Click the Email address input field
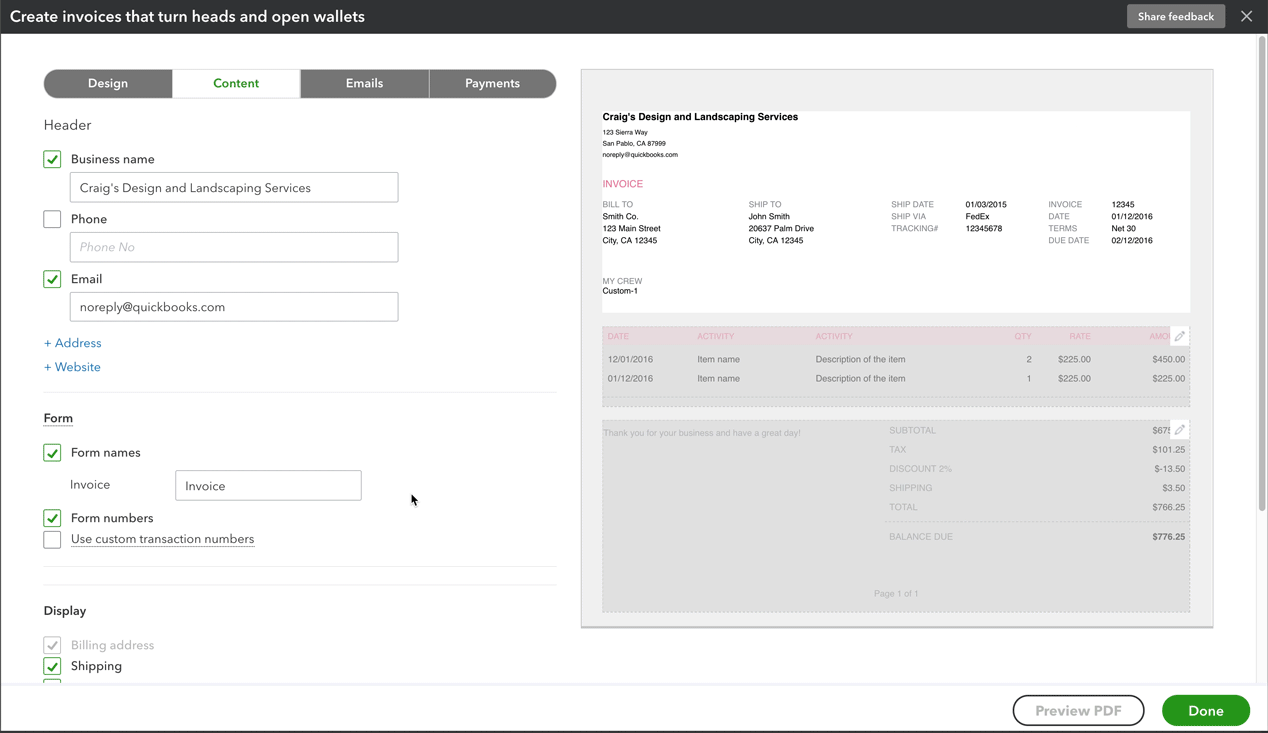The width and height of the screenshot is (1268, 733). click(234, 307)
